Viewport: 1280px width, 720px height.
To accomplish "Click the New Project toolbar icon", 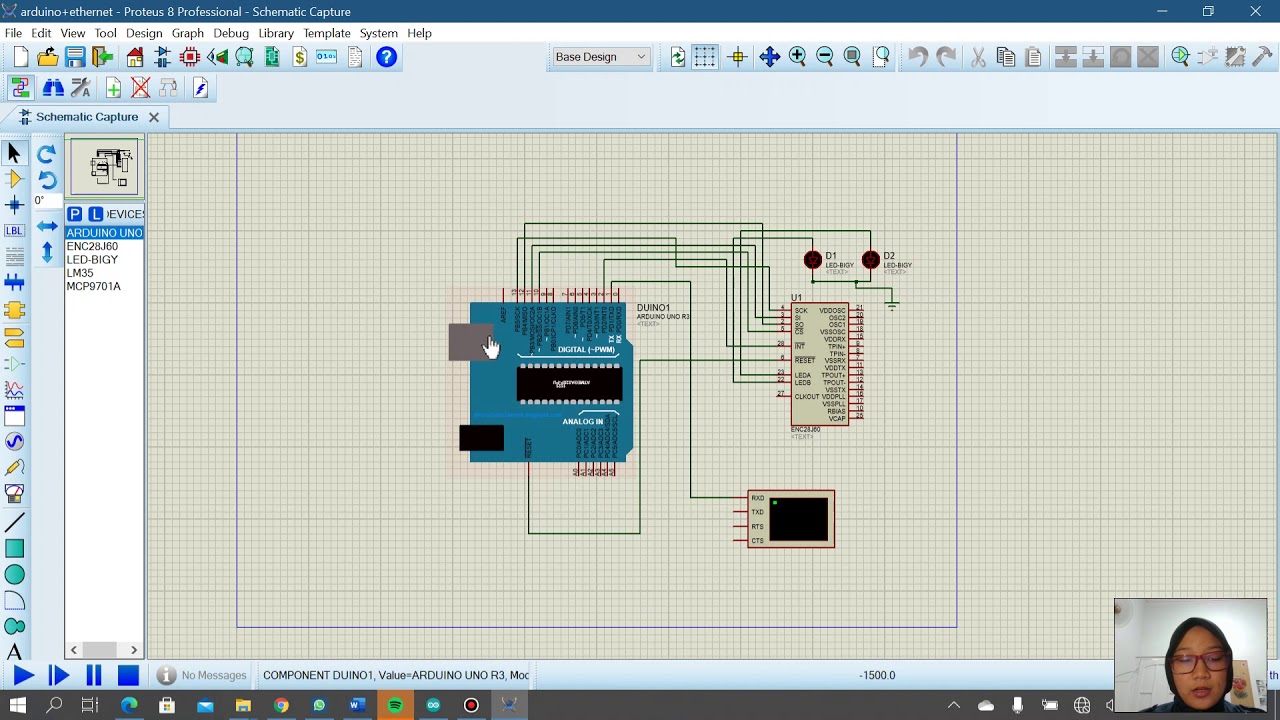I will click(21, 57).
